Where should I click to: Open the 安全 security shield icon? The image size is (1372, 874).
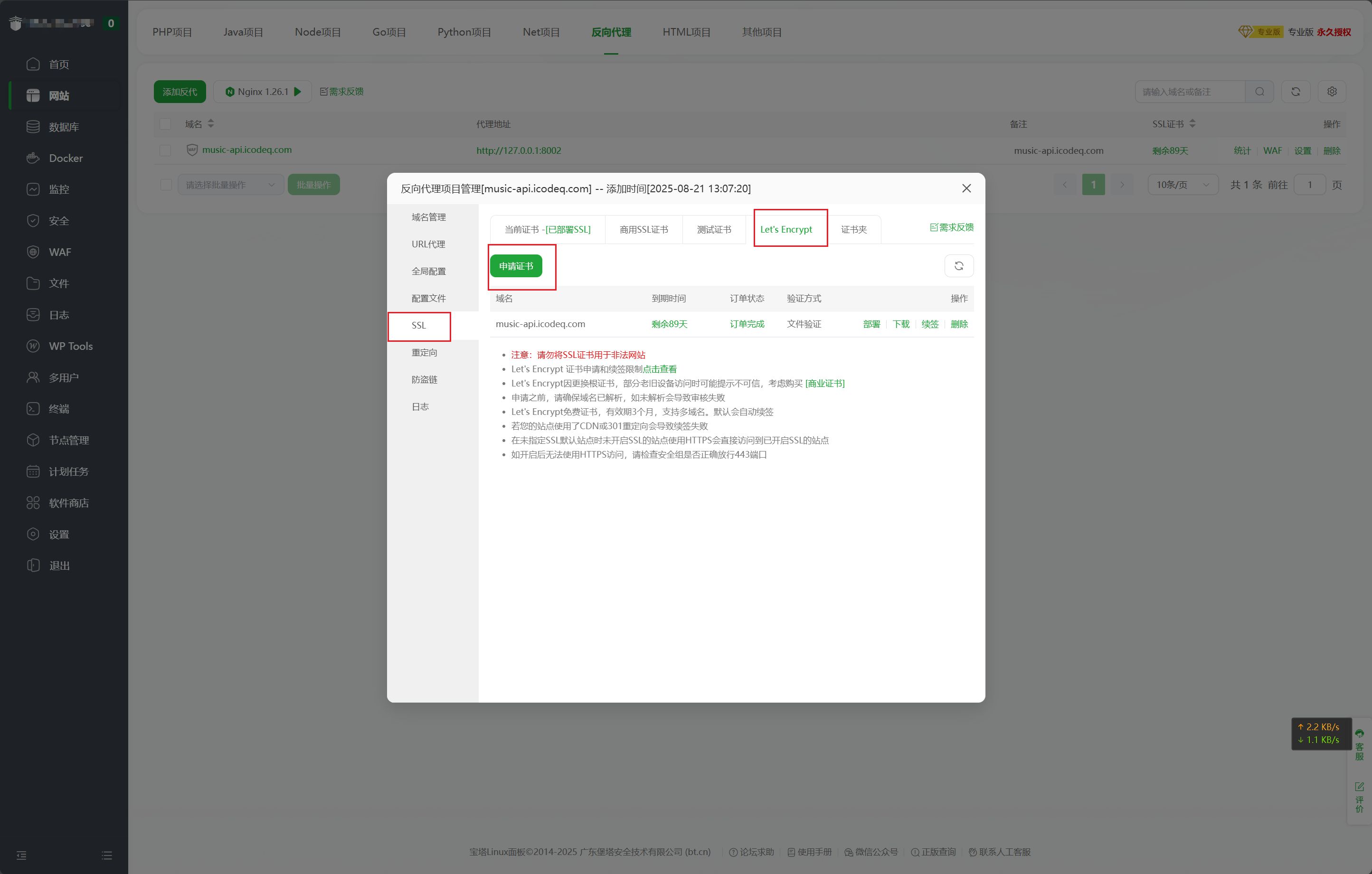(x=33, y=220)
